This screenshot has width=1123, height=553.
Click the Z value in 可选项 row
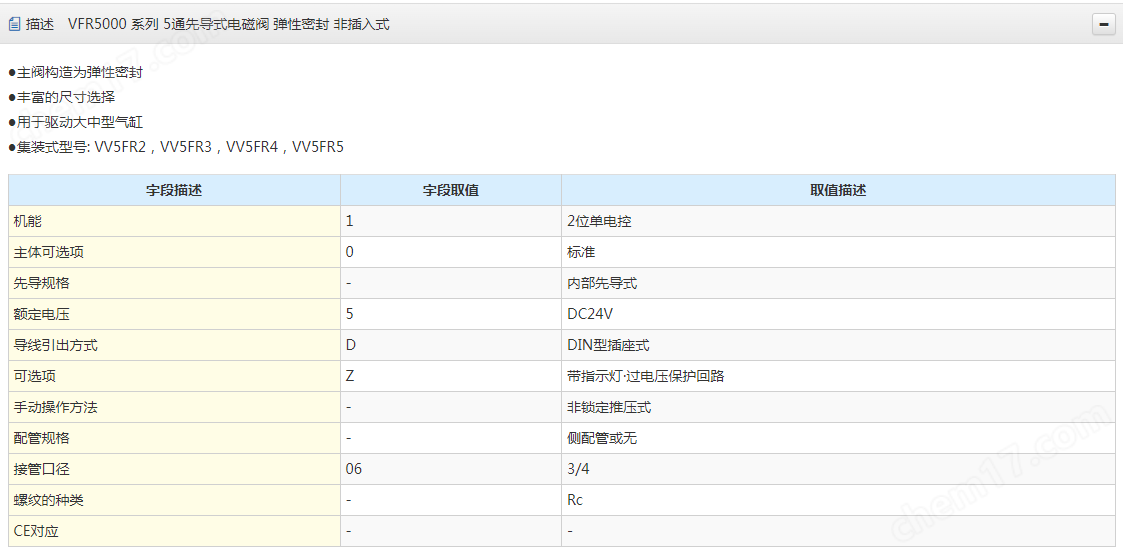click(450, 376)
